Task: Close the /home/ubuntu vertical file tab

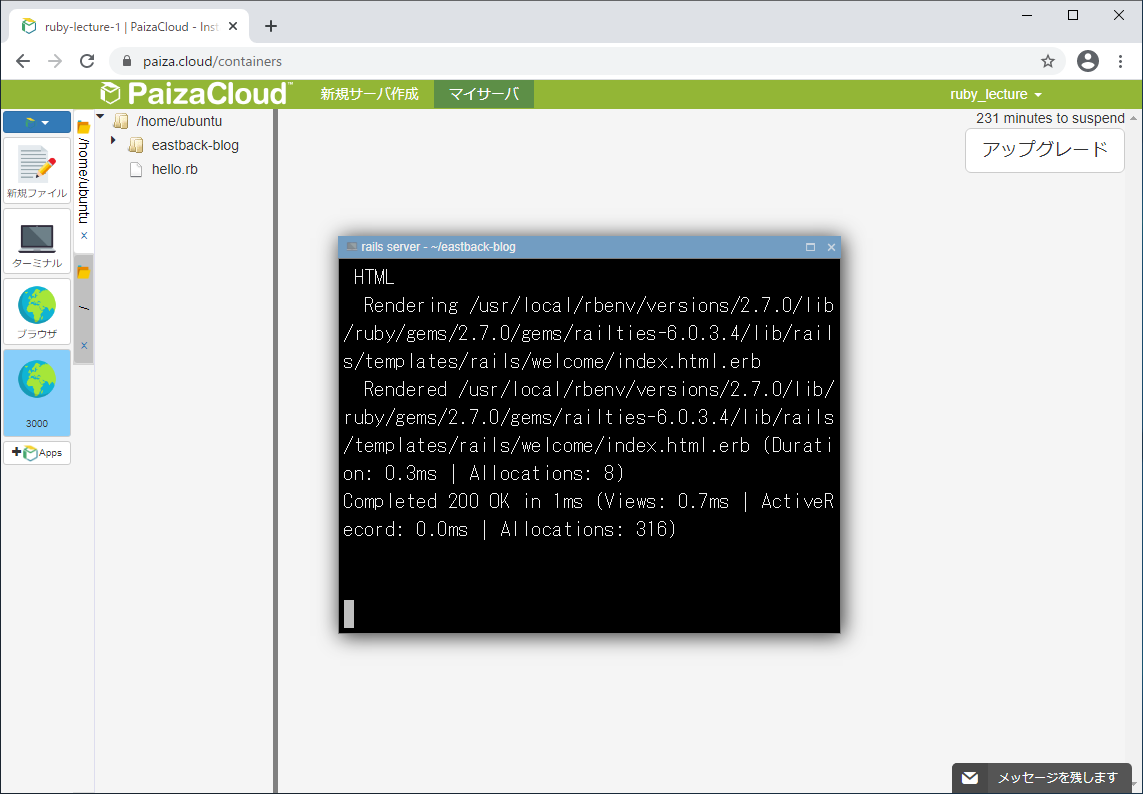Action: pos(84,236)
